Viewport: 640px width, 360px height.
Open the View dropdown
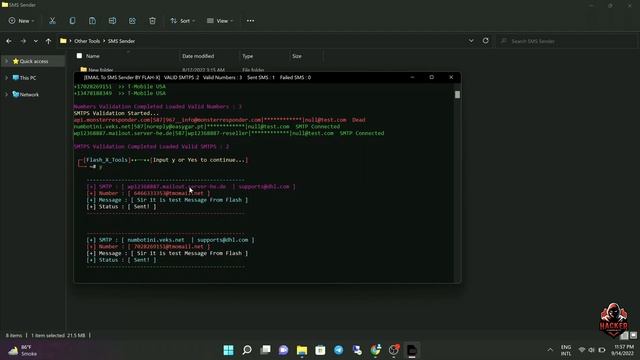tap(220, 21)
